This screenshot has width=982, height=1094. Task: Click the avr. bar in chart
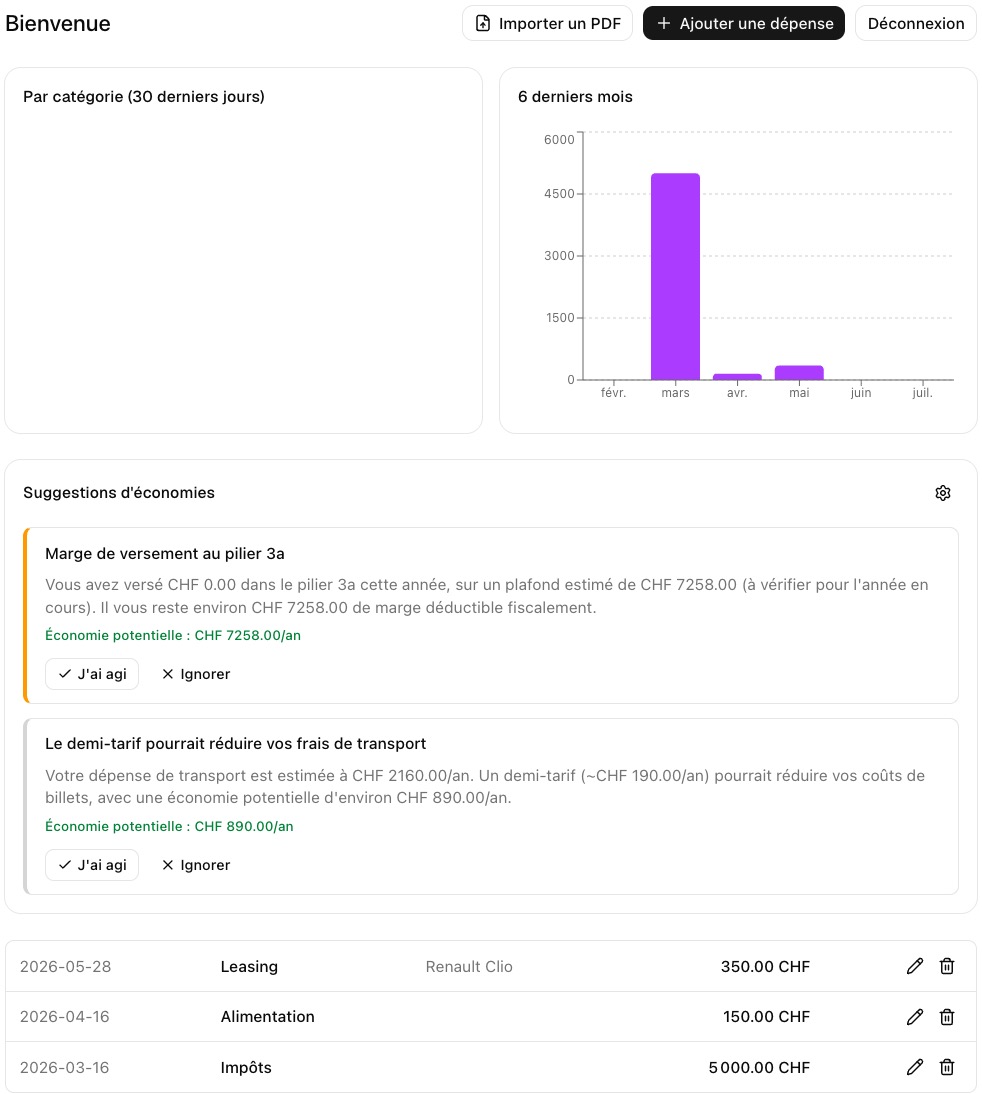[737, 377]
